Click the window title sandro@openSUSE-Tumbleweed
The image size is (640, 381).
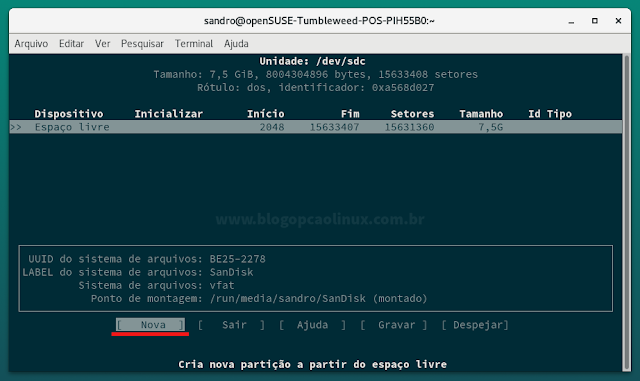tap(319, 21)
